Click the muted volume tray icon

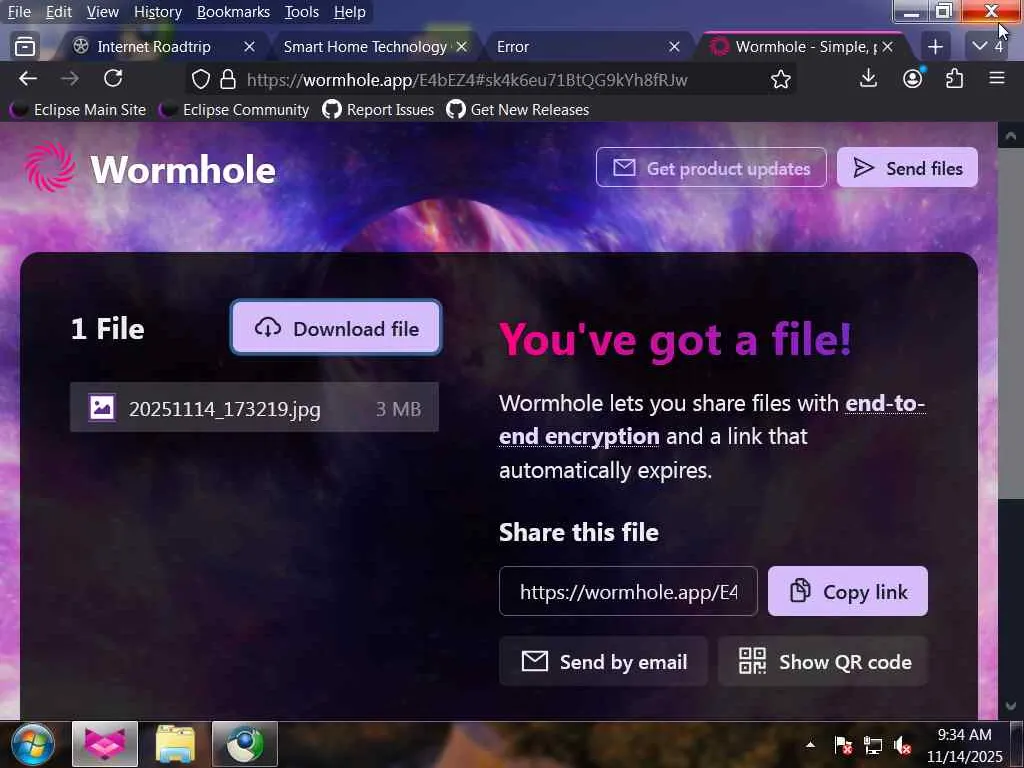point(902,744)
